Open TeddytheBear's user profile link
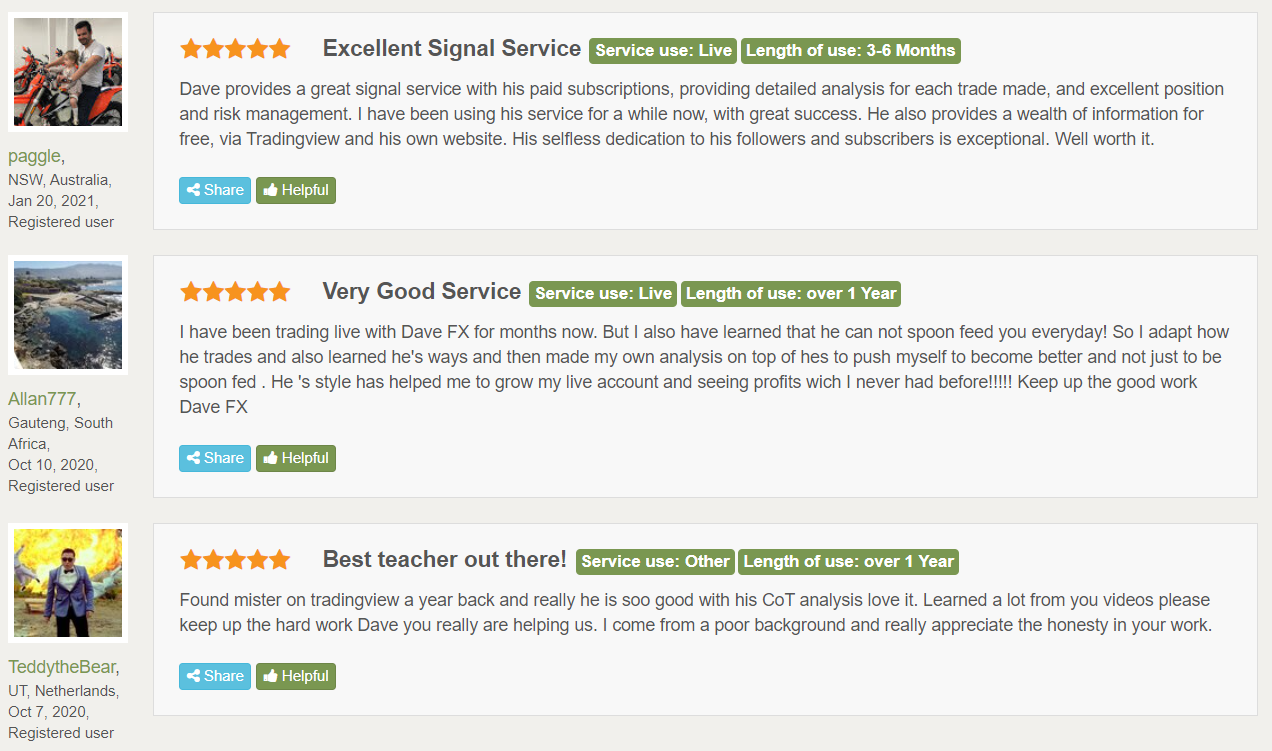The image size is (1272, 751). coord(61,667)
